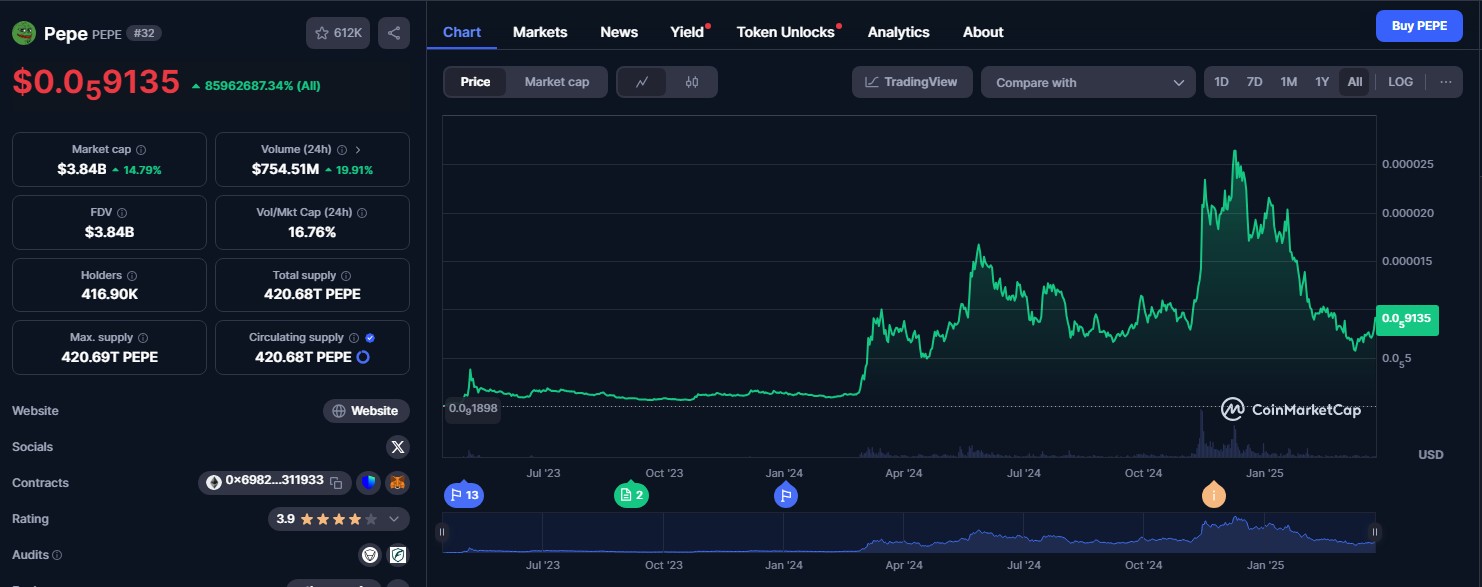Add Pepe to watchlist via star button

tap(338, 33)
